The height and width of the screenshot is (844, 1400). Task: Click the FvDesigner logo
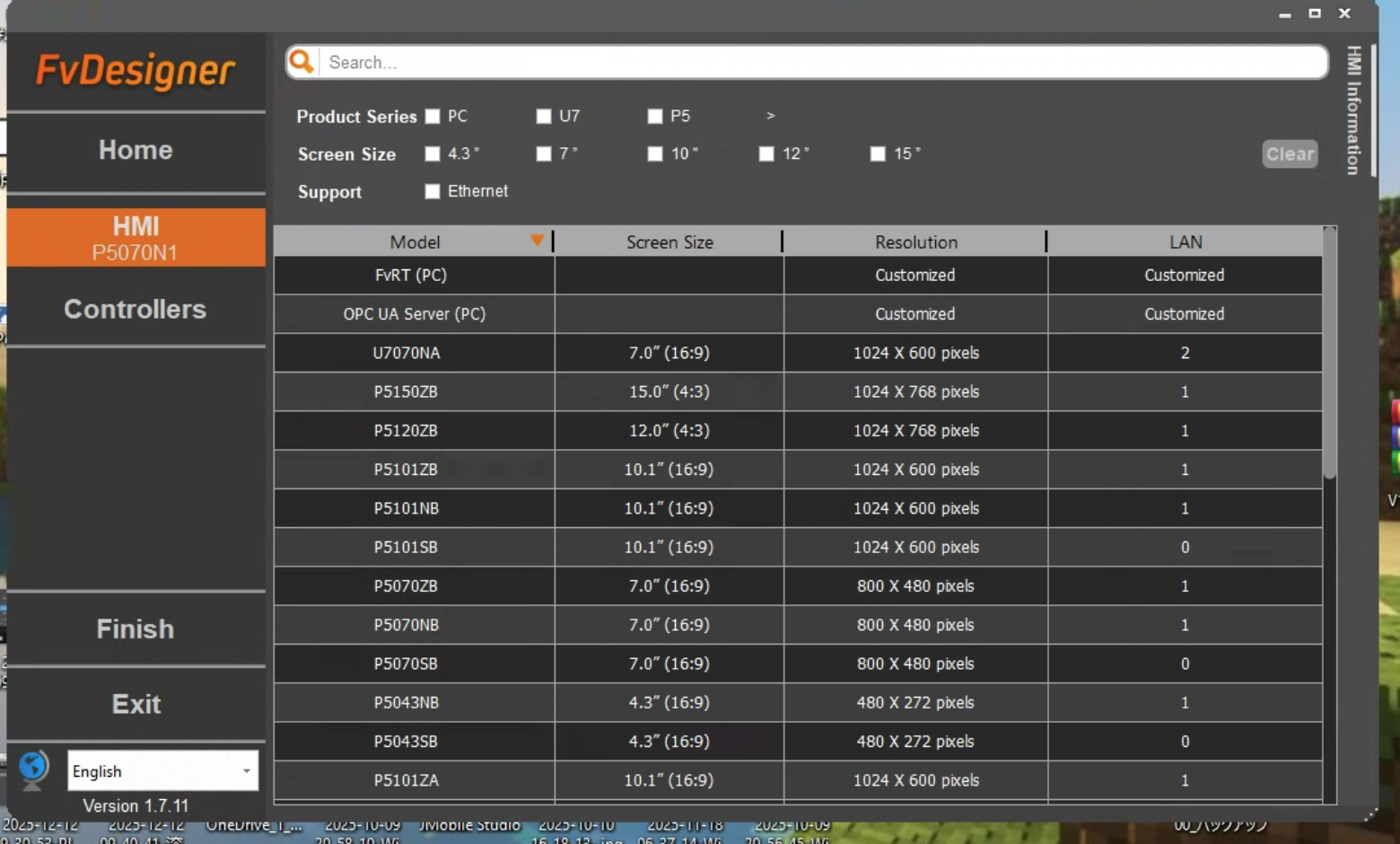coord(136,71)
